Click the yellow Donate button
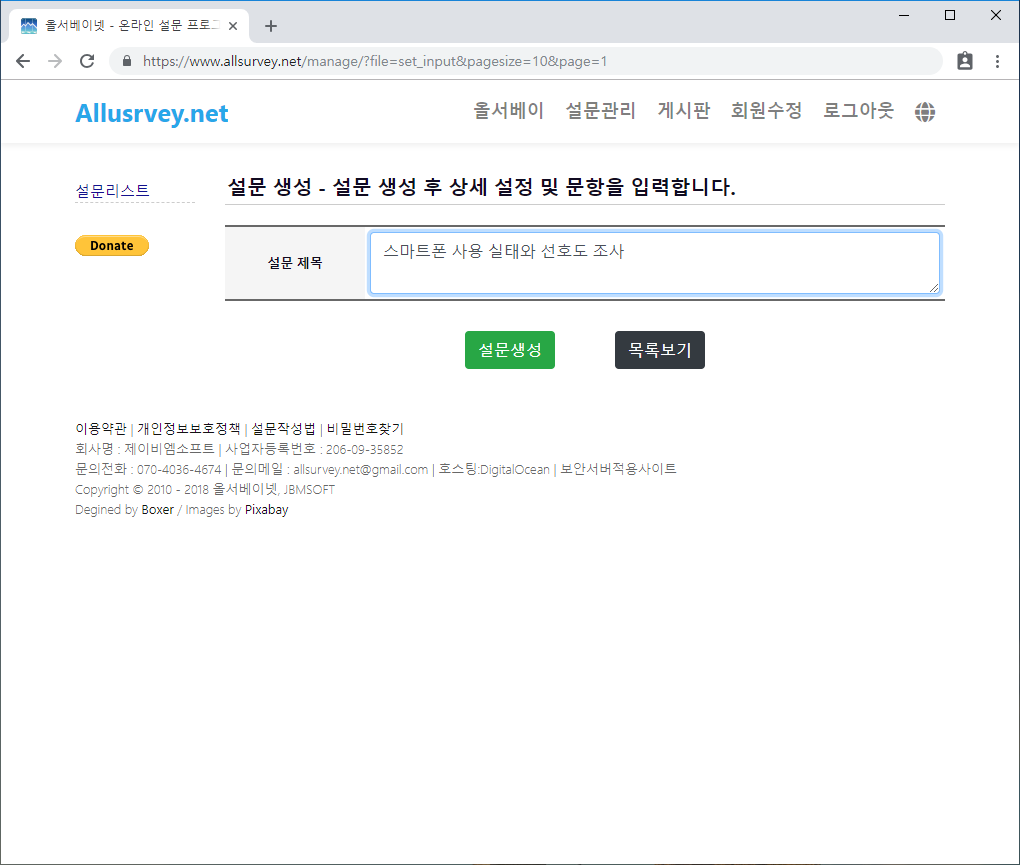The image size is (1020, 865). pos(112,246)
